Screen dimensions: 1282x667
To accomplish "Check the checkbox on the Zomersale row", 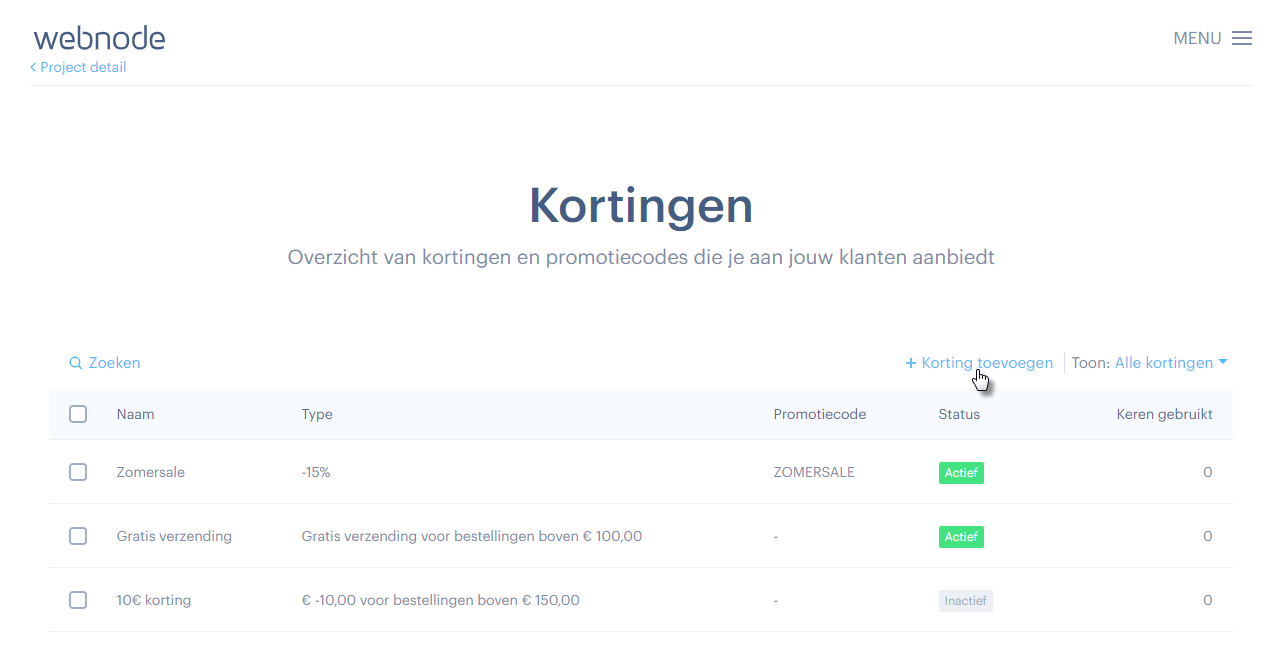I will [78, 472].
